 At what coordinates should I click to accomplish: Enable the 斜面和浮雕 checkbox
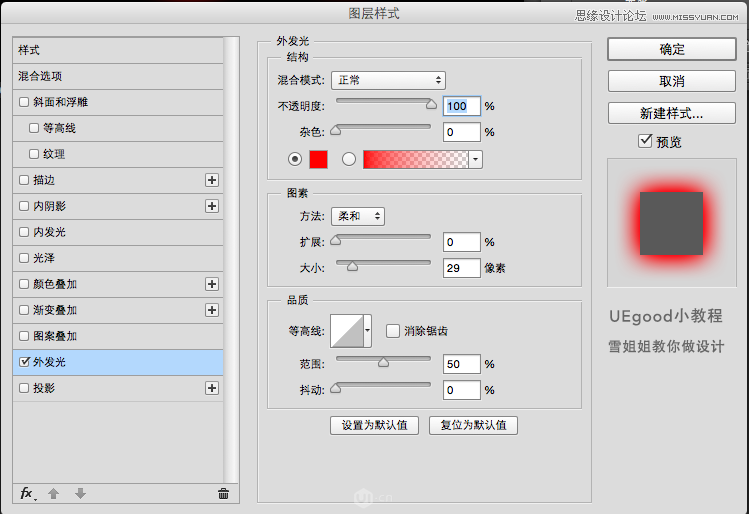(24, 102)
